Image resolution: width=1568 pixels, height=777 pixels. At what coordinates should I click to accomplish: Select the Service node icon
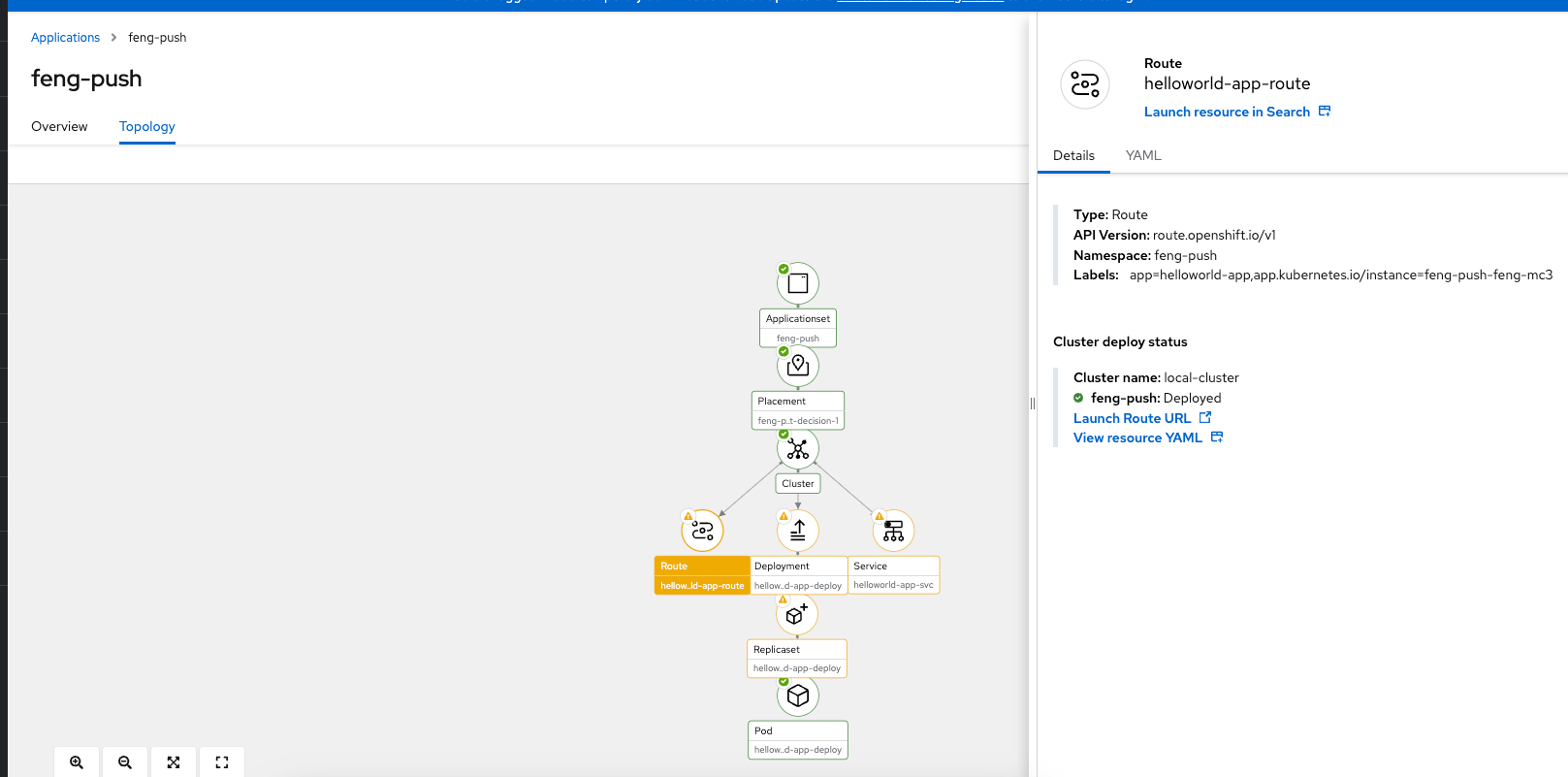click(893, 531)
